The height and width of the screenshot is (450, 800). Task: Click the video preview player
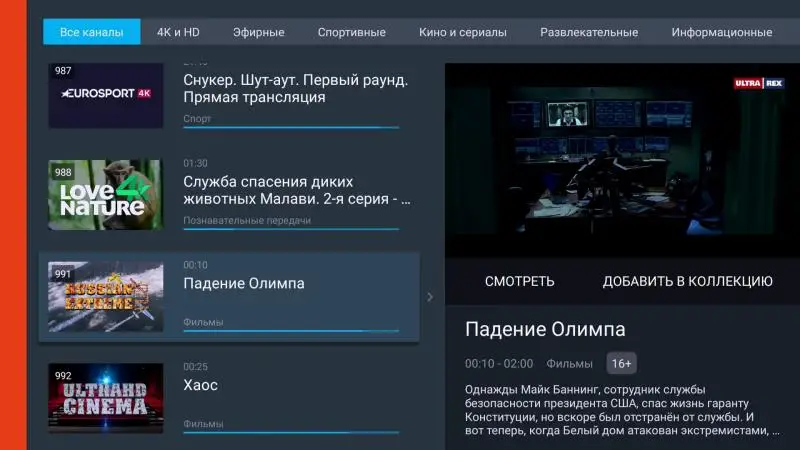[622, 160]
